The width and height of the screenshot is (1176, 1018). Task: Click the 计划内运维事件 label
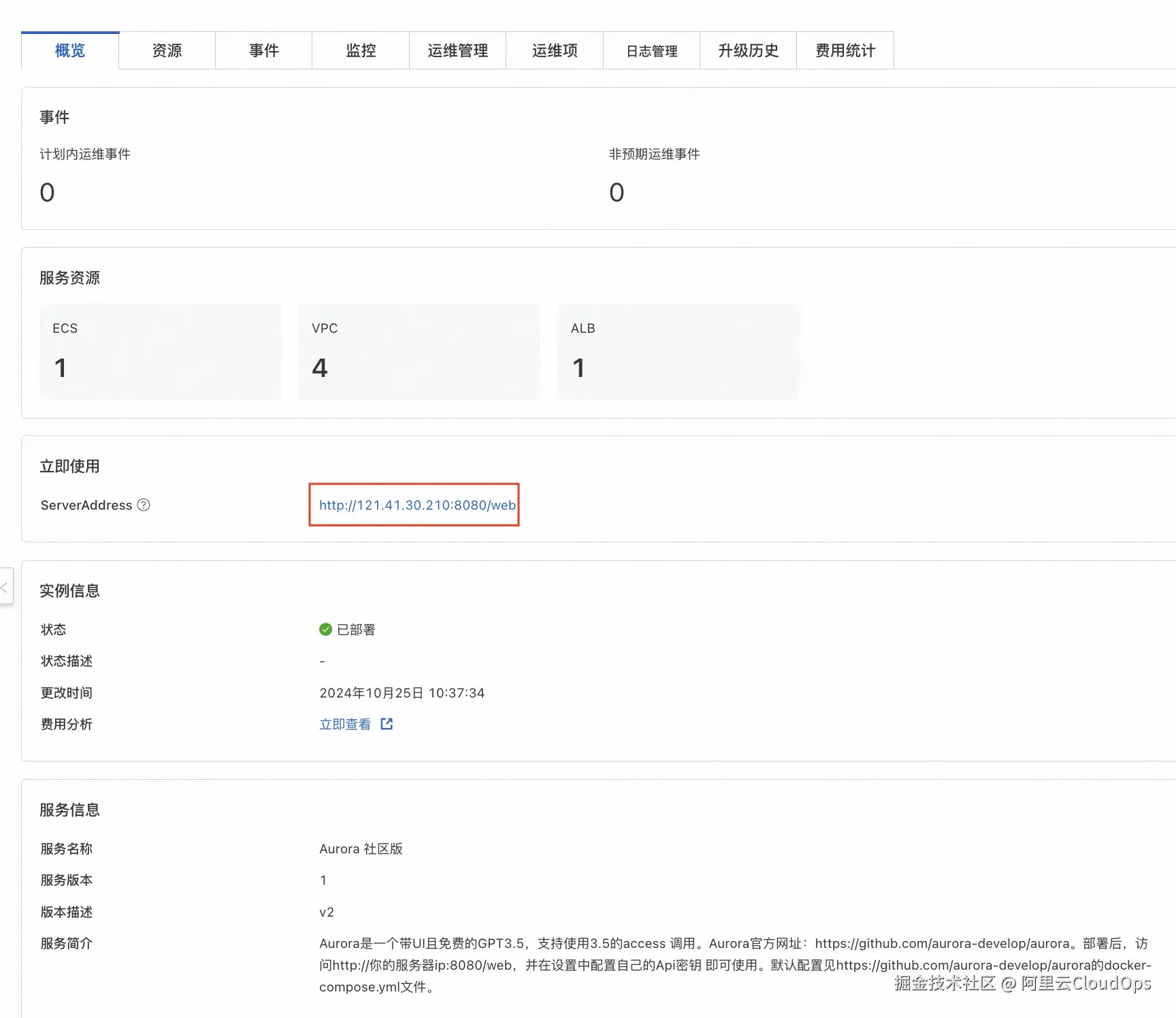[85, 154]
